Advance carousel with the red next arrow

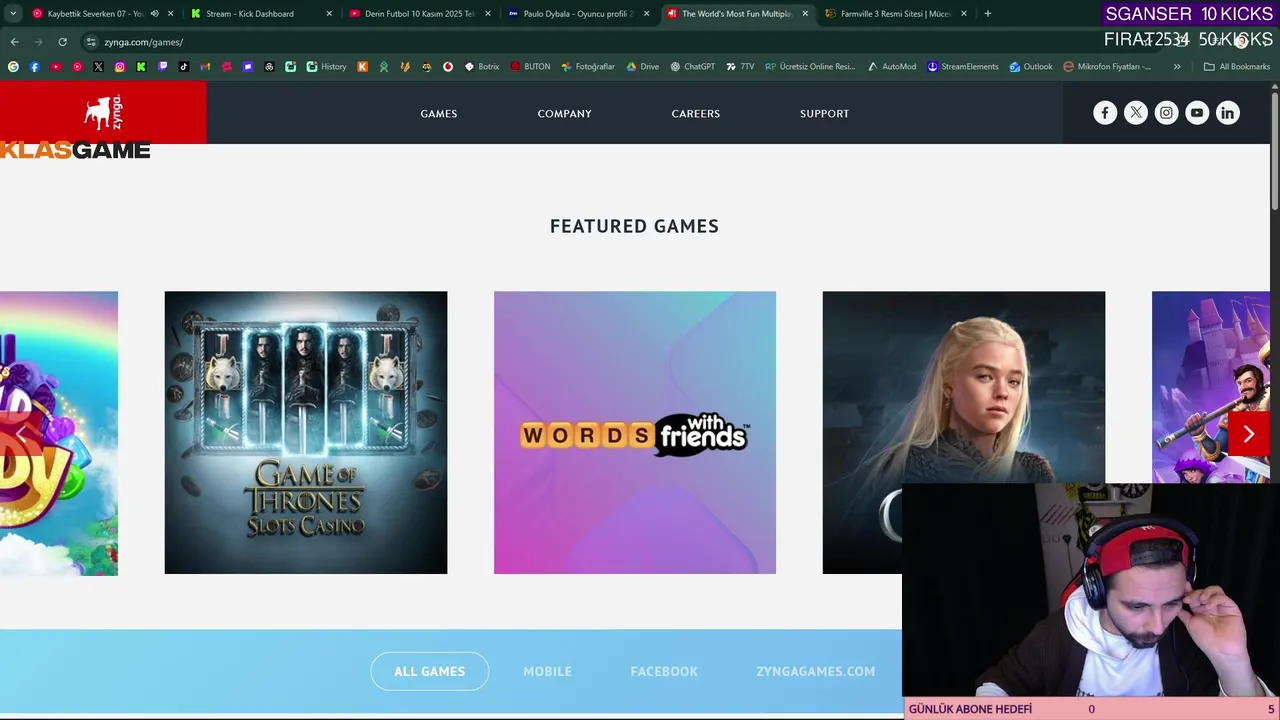point(1248,434)
